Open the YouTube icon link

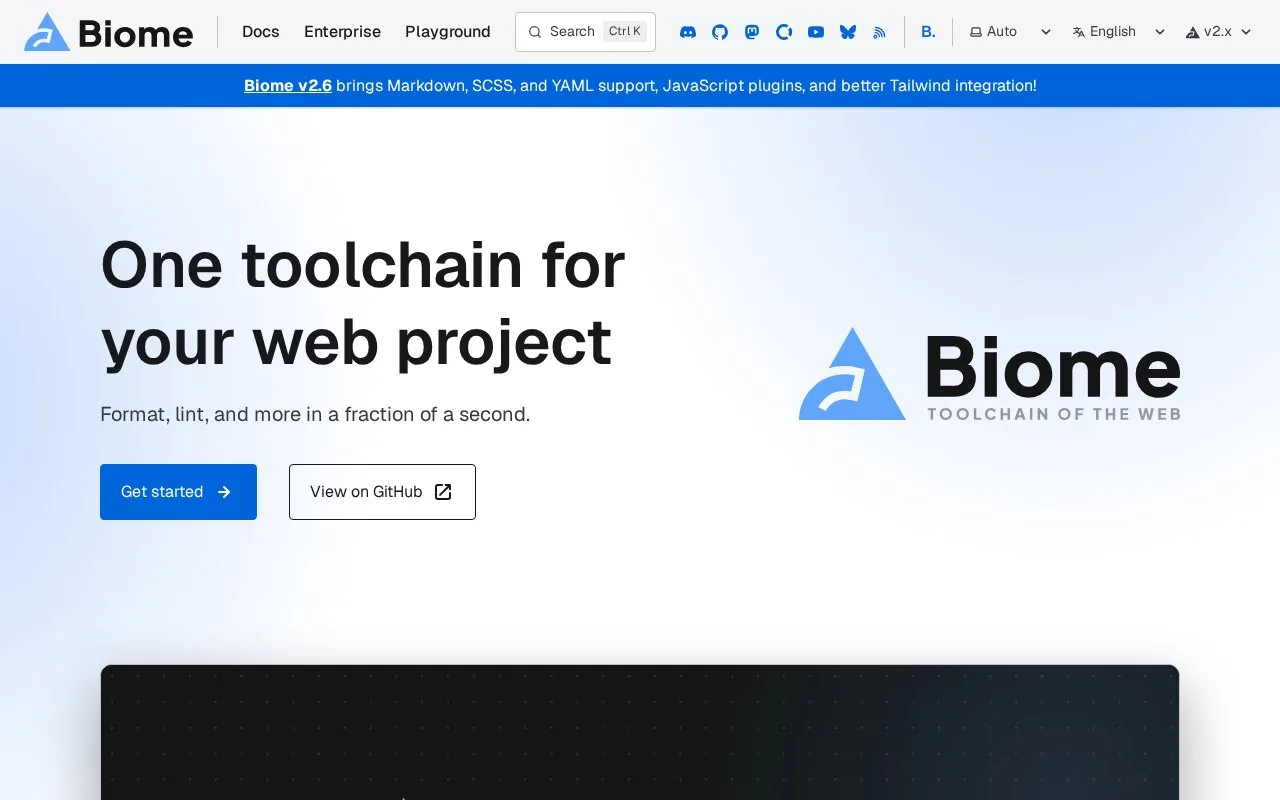click(816, 32)
